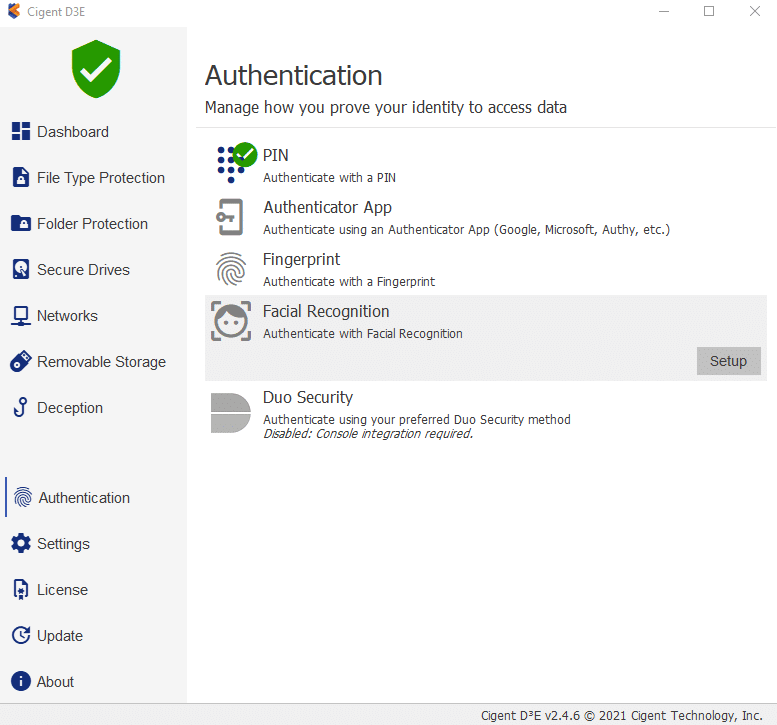Click the green shield status icon
This screenshot has width=777, height=725.
pyautogui.click(x=96, y=69)
